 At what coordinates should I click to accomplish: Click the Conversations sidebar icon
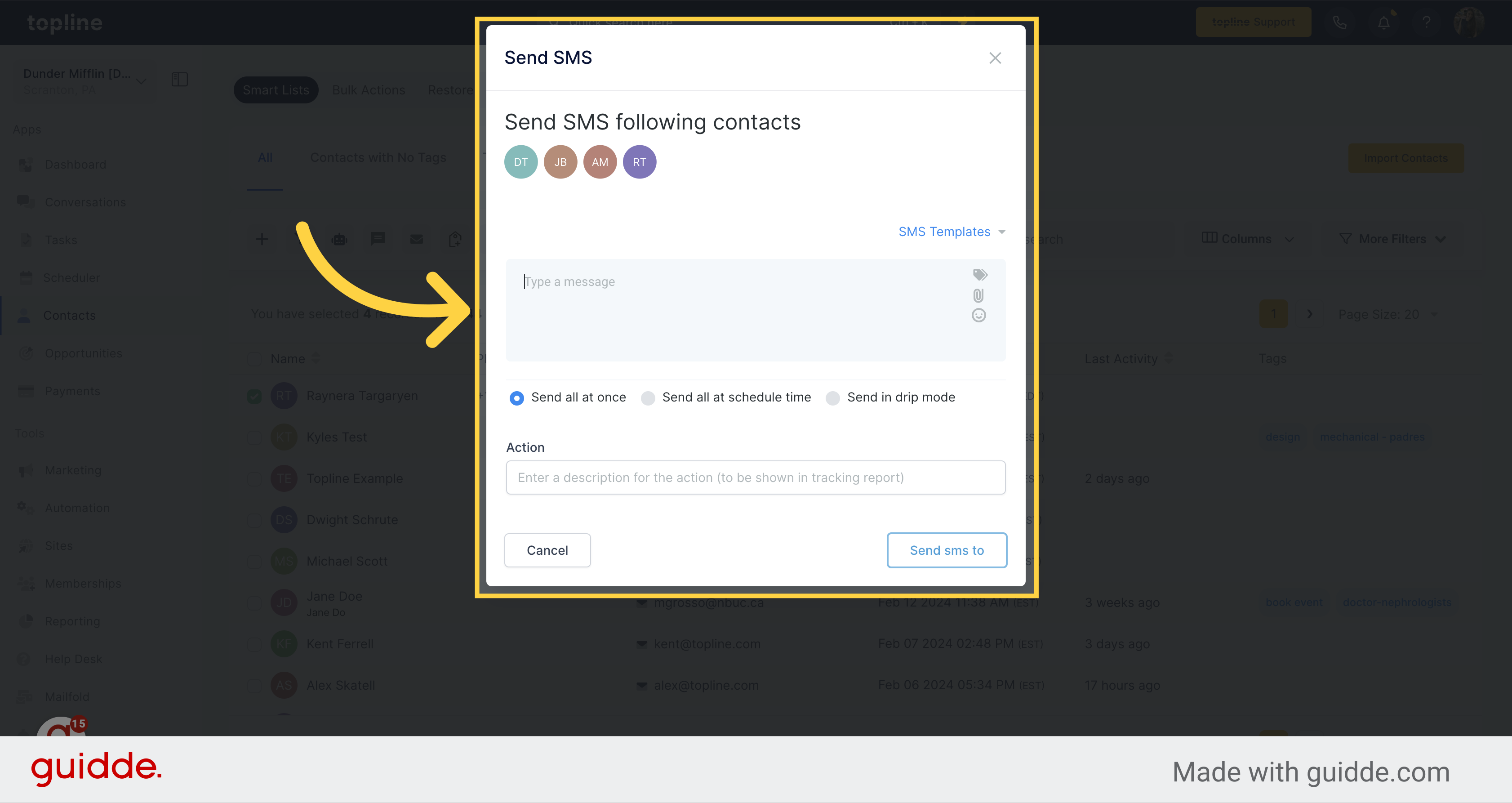coord(26,201)
